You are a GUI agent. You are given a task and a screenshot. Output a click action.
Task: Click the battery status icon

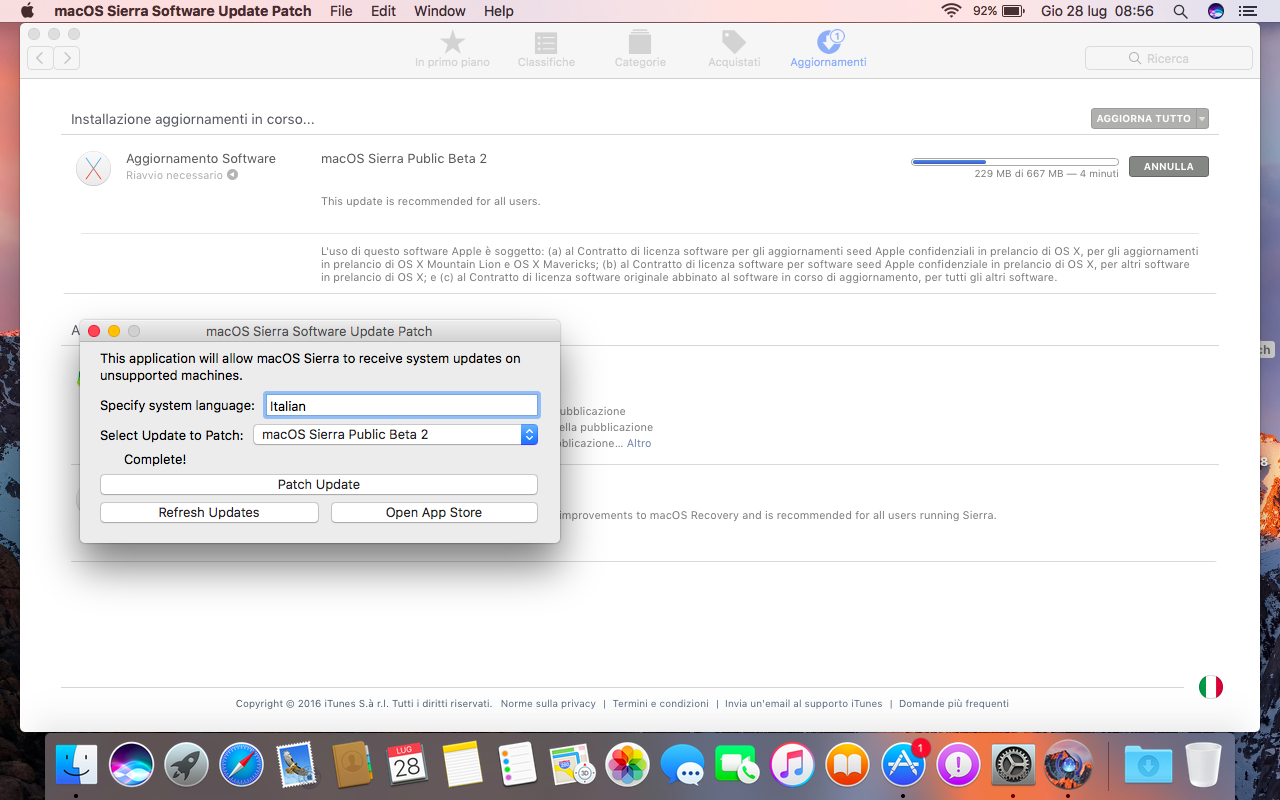1012,11
